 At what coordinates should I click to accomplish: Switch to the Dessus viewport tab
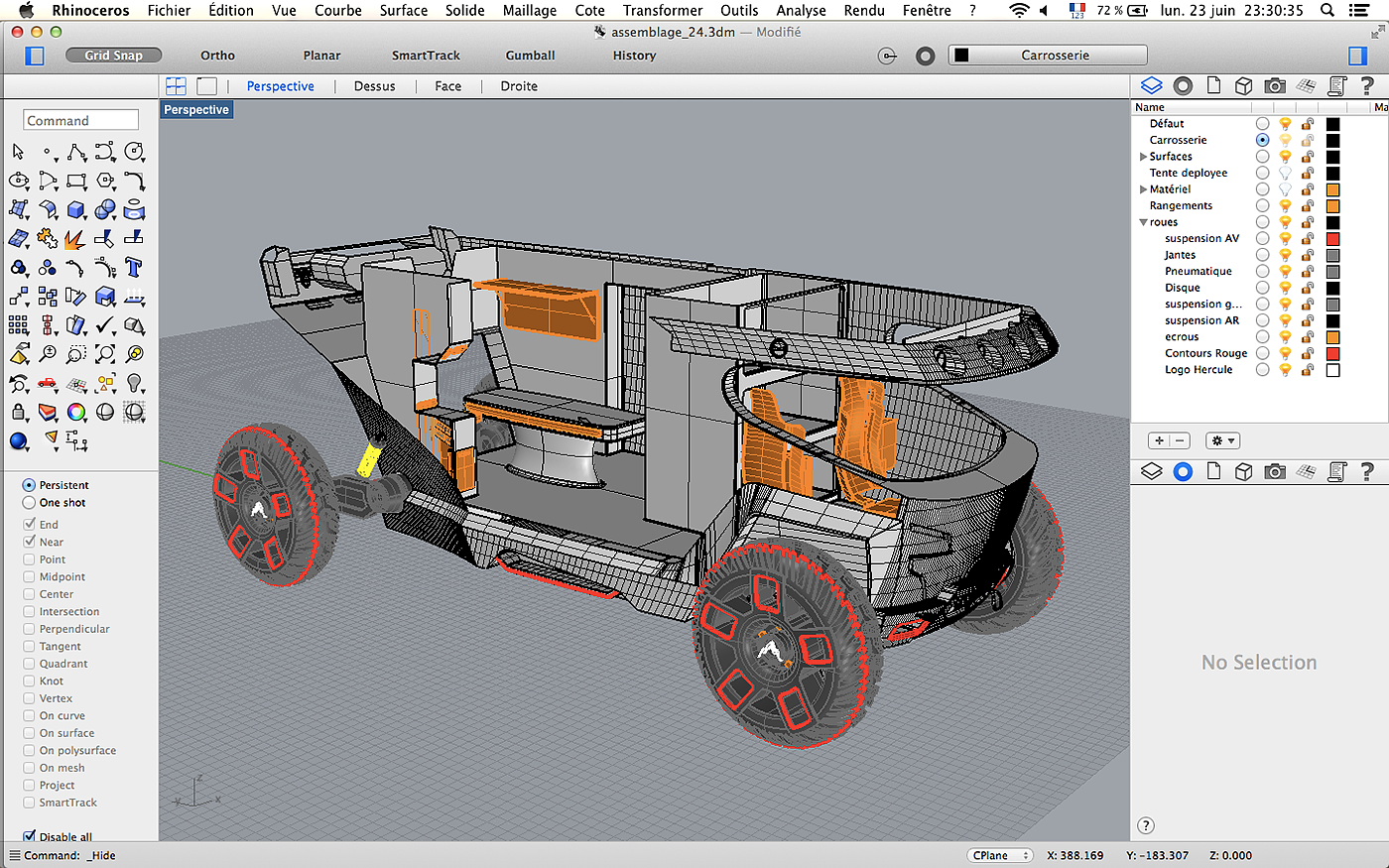click(374, 86)
